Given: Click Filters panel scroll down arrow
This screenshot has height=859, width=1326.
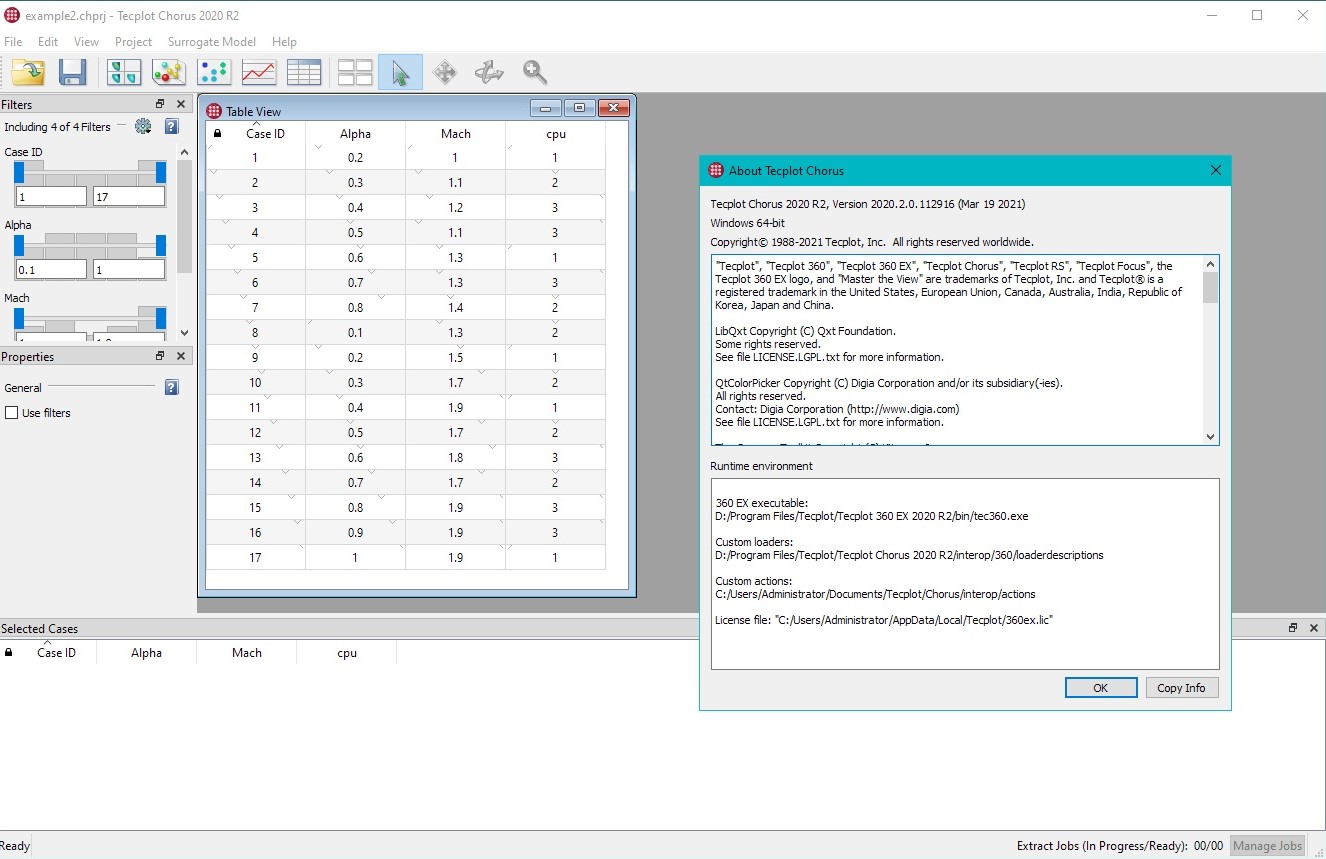Looking at the screenshot, I should pyautogui.click(x=184, y=332).
